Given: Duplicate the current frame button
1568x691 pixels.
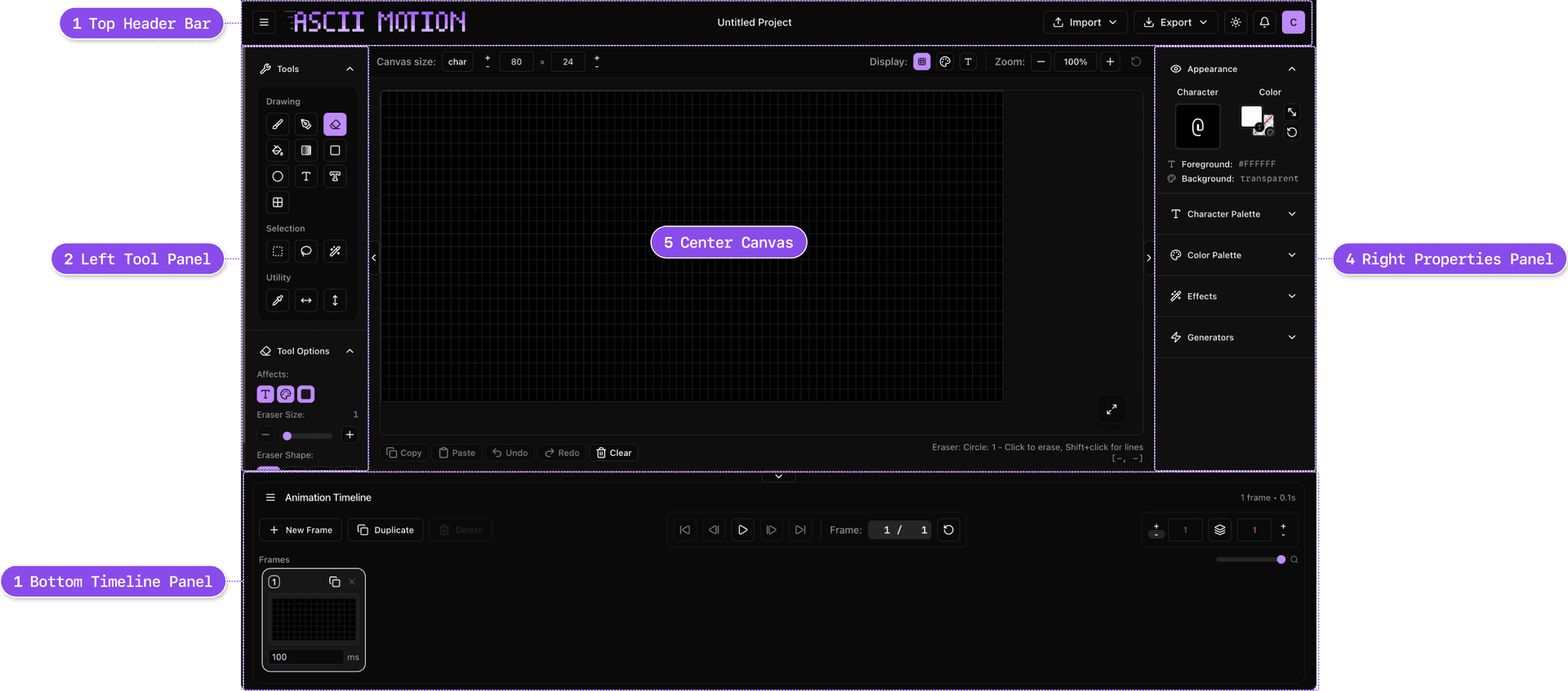Looking at the screenshot, I should click(385, 530).
